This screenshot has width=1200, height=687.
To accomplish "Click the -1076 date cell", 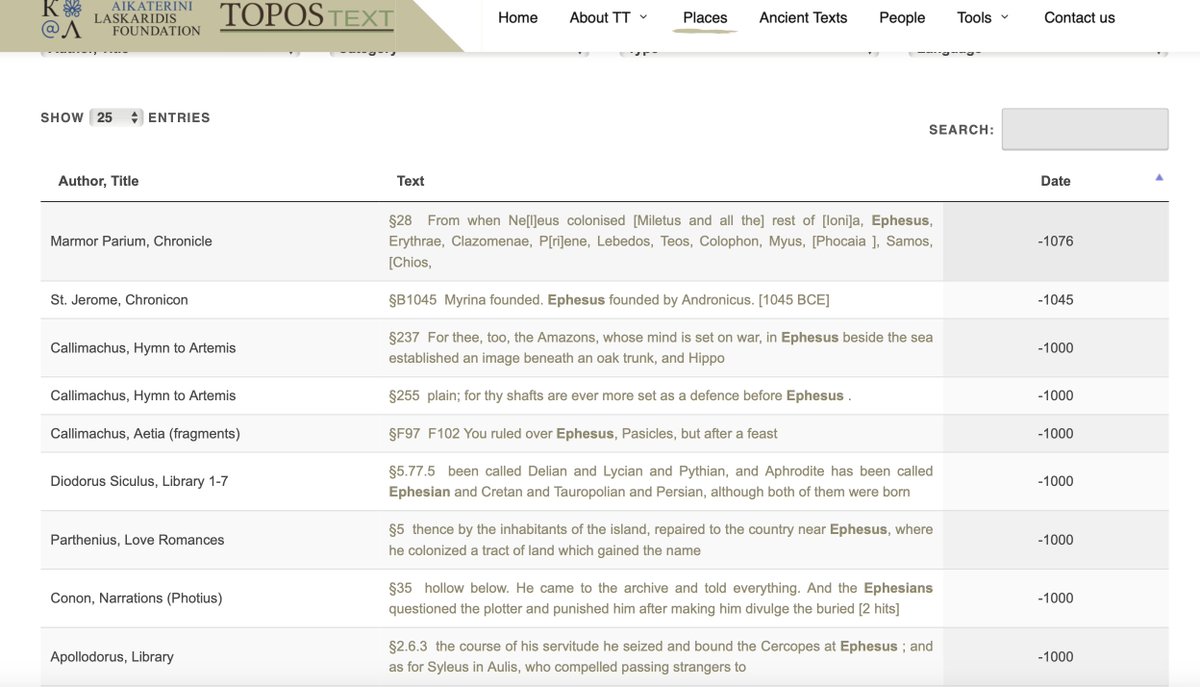I will point(1055,241).
